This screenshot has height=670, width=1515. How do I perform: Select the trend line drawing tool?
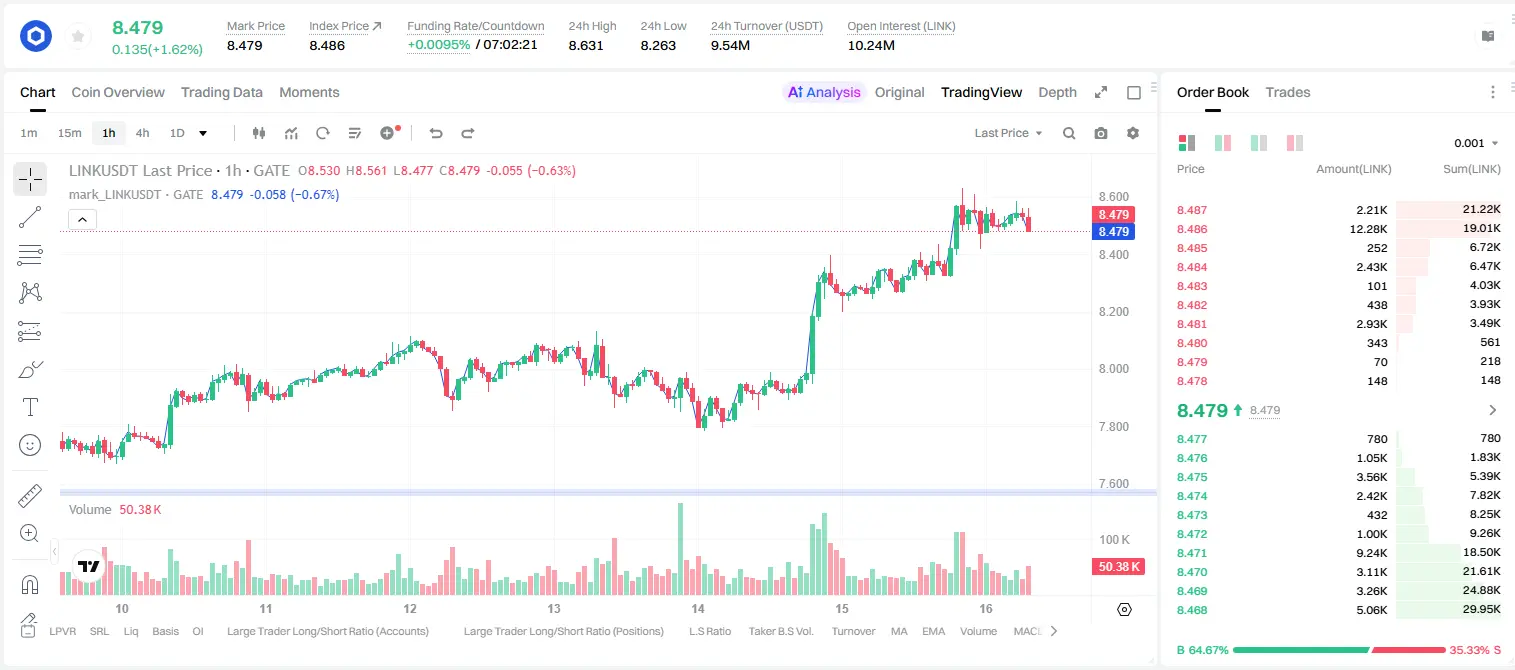(x=30, y=217)
